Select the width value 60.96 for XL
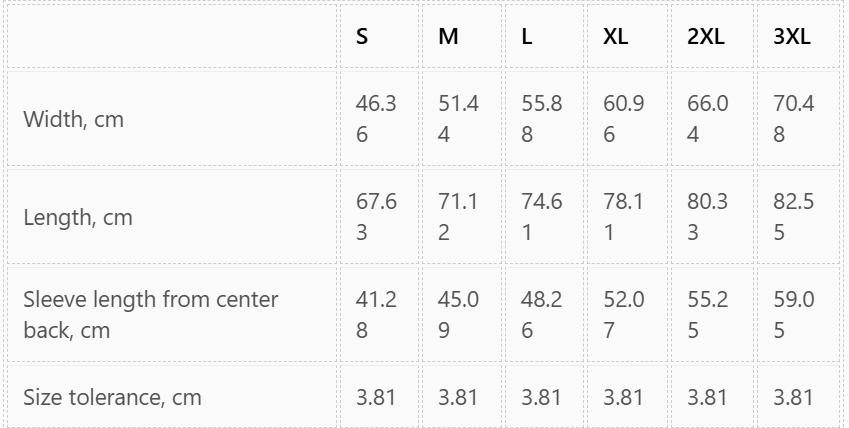Viewport: 849px width, 428px height. tap(623, 119)
